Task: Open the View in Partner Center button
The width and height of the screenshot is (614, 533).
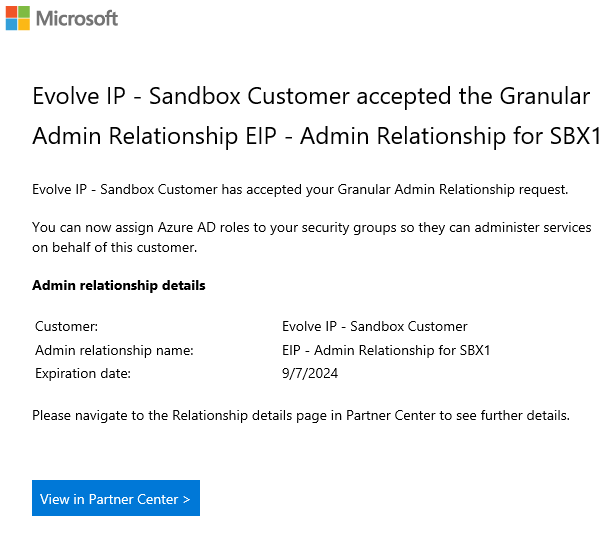Action: [x=115, y=499]
